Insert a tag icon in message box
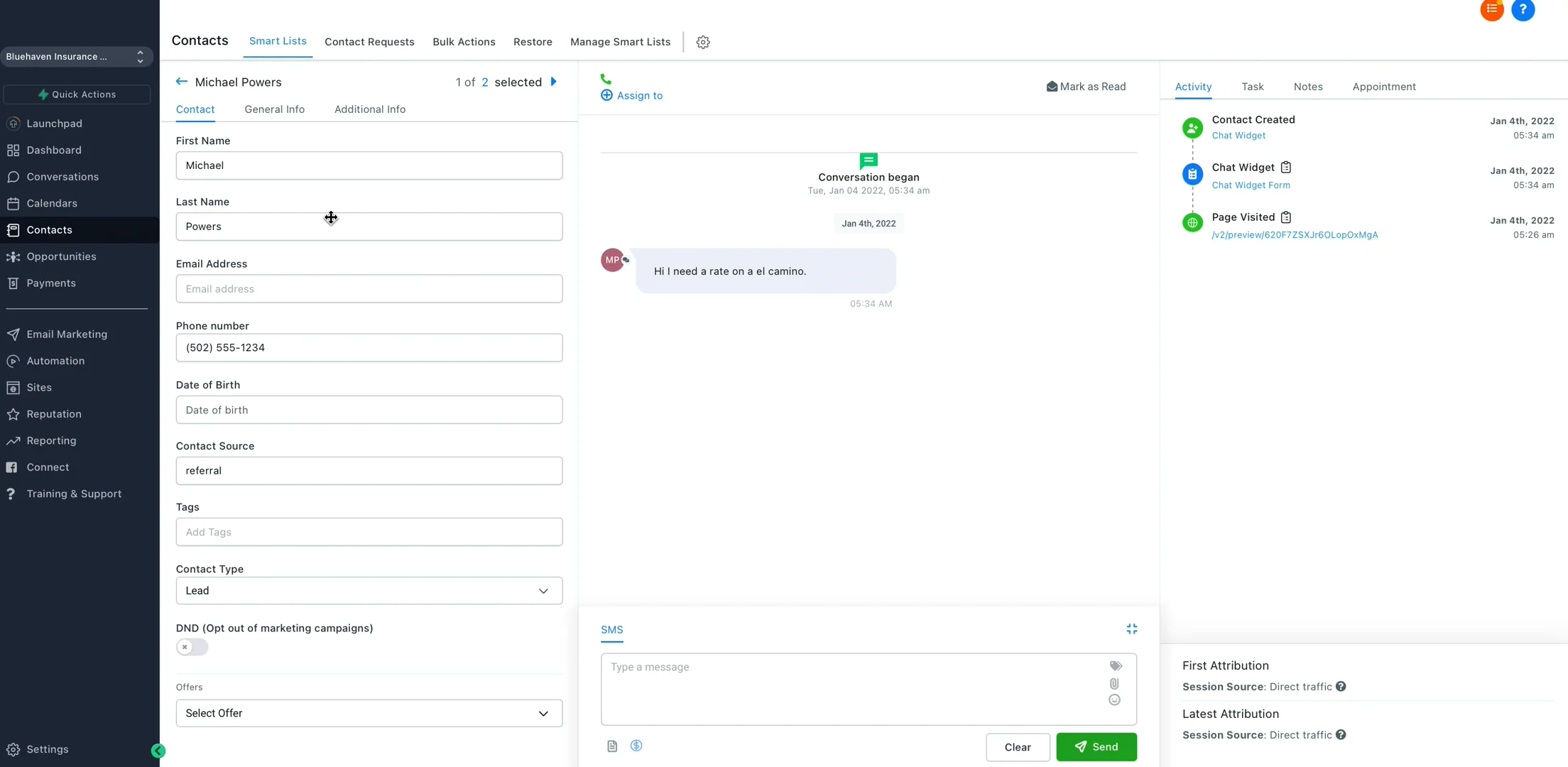This screenshot has width=1568, height=767. 1116,666
